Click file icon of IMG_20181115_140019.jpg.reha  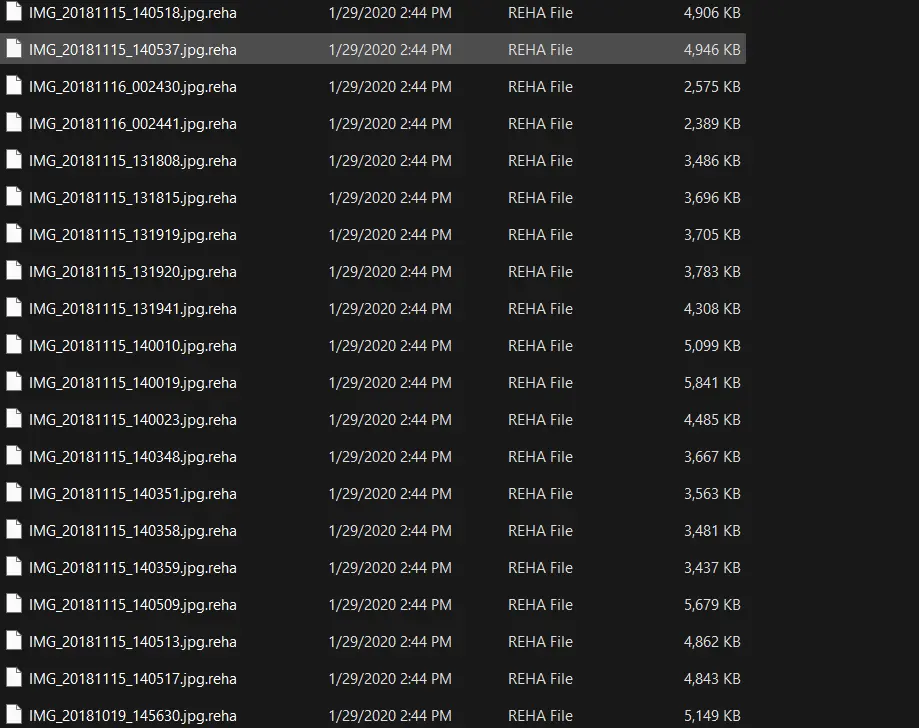pyautogui.click(x=14, y=381)
